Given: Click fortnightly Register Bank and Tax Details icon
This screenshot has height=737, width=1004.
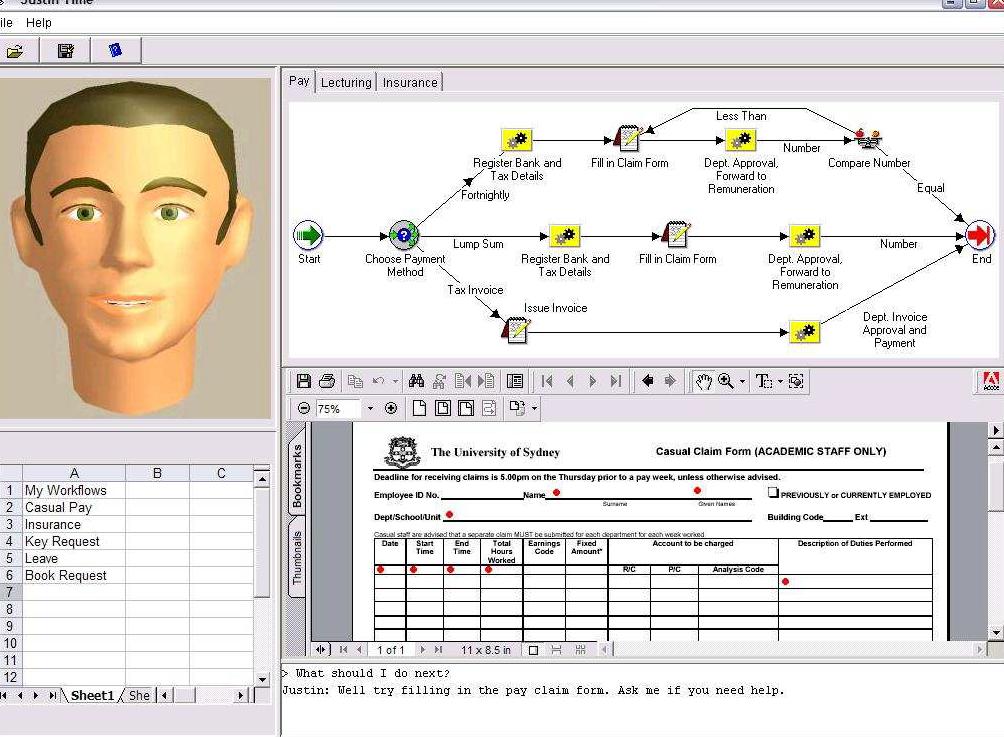Looking at the screenshot, I should 517,140.
